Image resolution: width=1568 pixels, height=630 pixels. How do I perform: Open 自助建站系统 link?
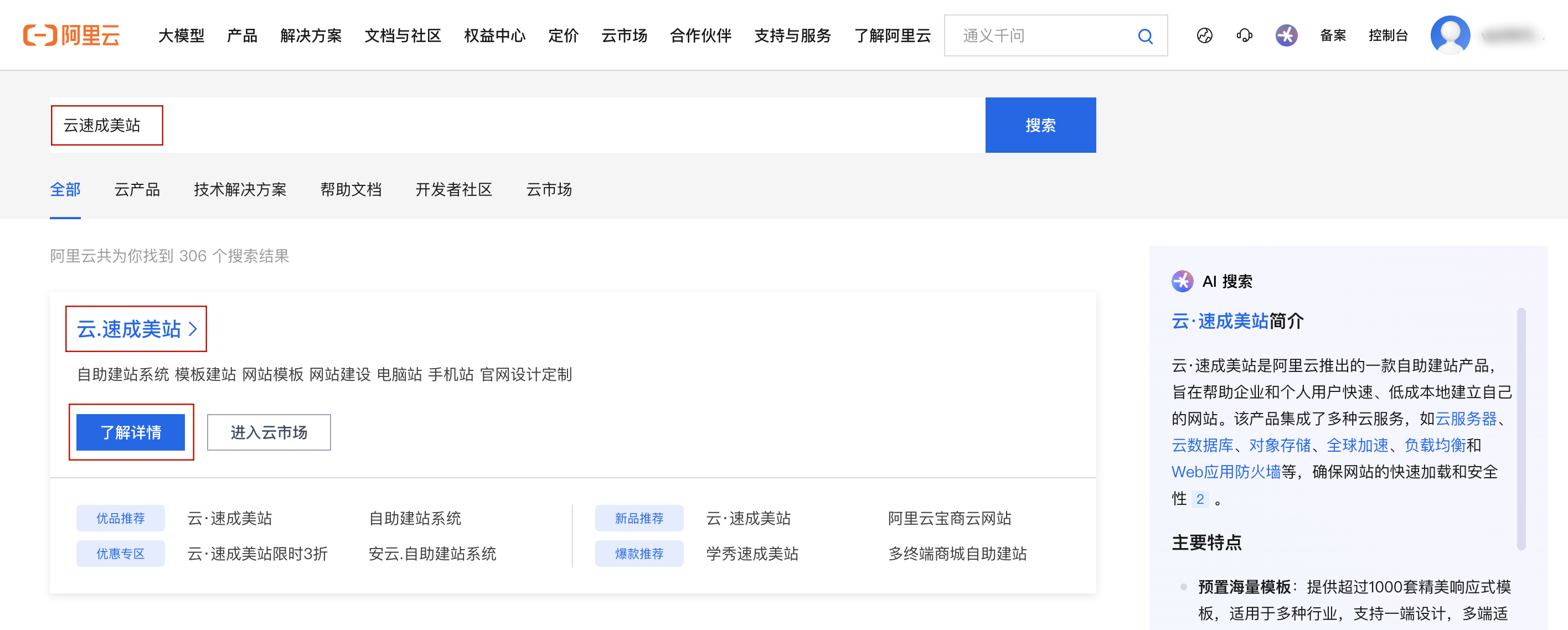(x=415, y=519)
